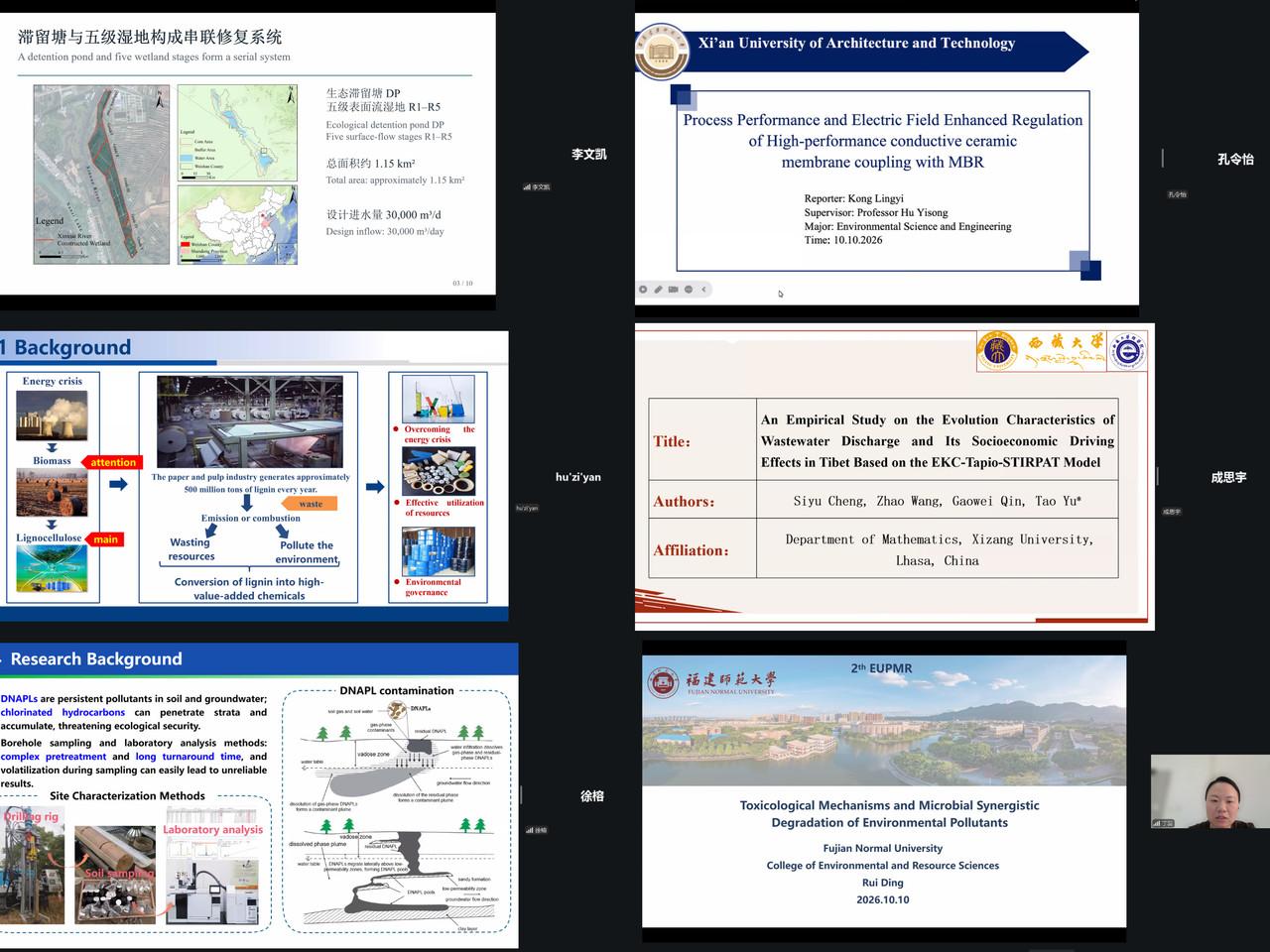Screen dimensions: 1270x952
Task: Open the Fujian Normal University slide tile
Action: 884,791
